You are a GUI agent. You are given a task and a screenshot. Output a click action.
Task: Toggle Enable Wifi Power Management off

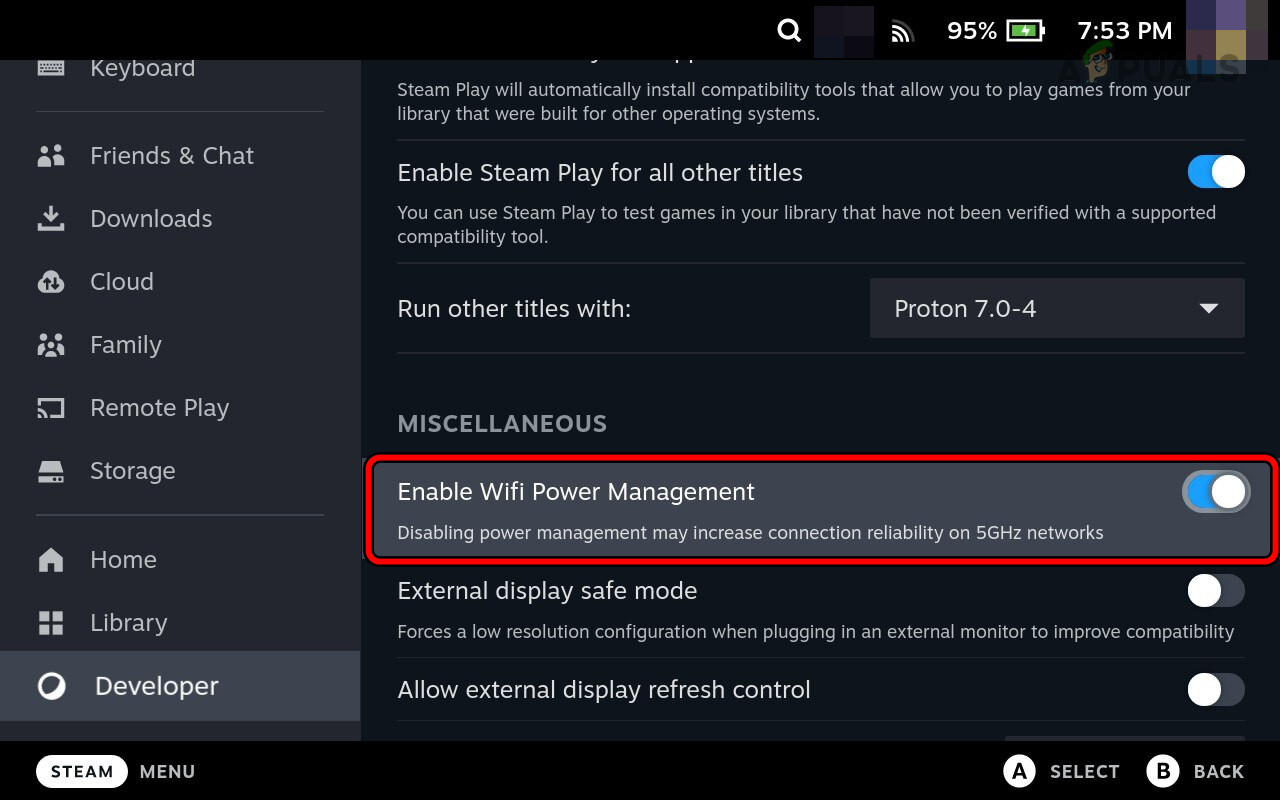tap(1215, 491)
